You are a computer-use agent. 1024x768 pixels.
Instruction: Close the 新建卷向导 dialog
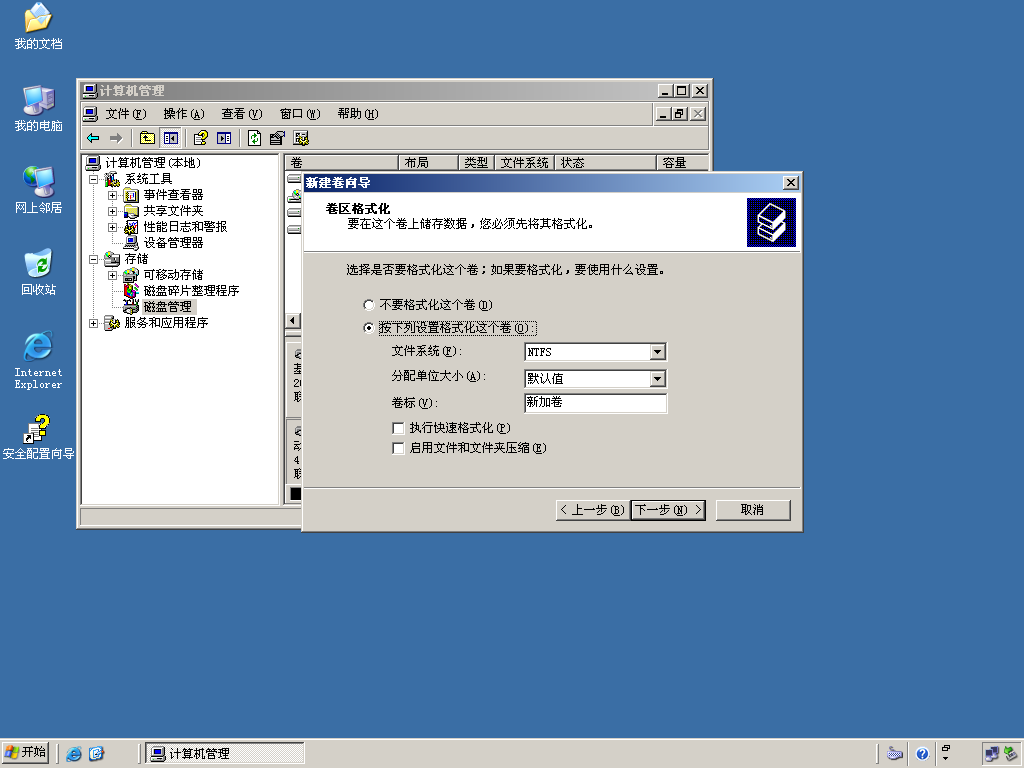click(x=790, y=183)
